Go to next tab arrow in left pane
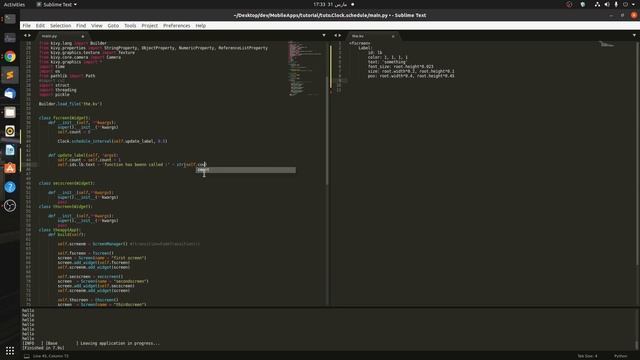 29,36
